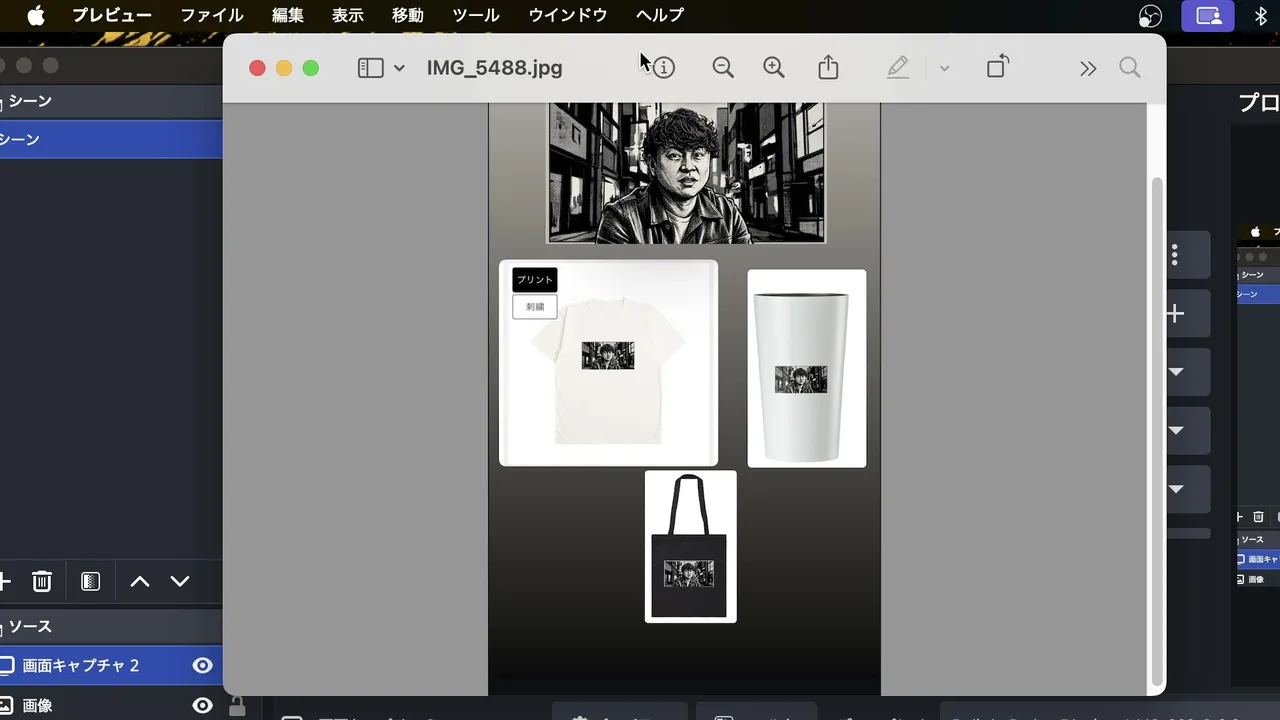The width and height of the screenshot is (1280, 720).
Task: Click the white tumbler mockup in the image
Action: [807, 368]
